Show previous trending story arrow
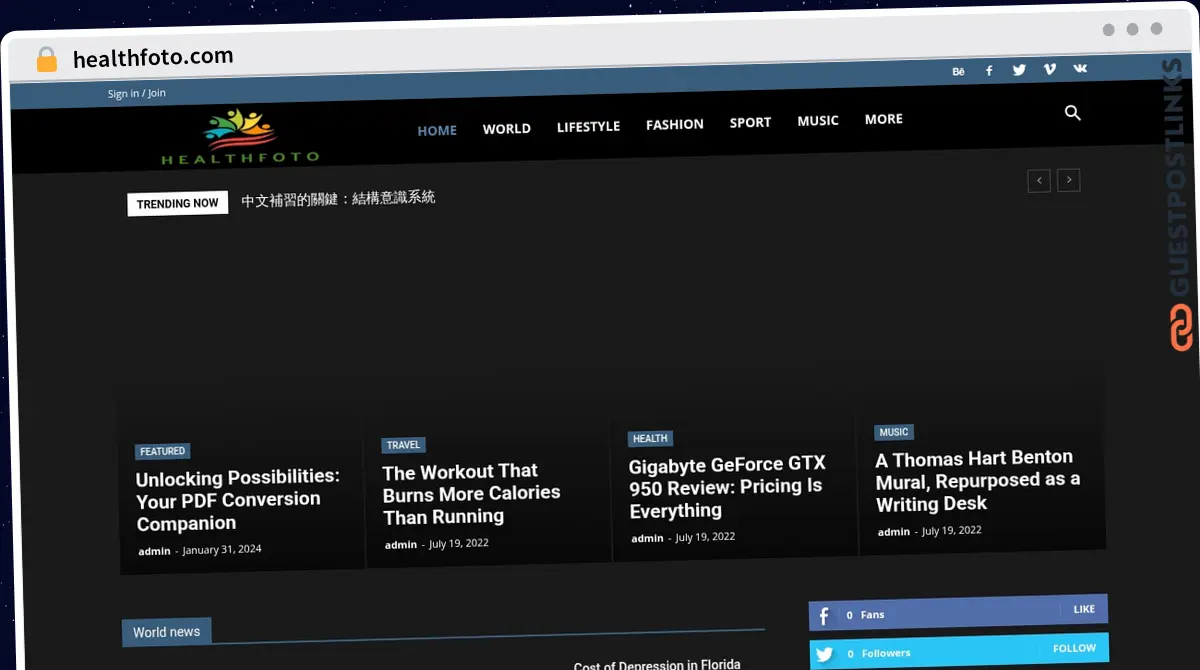This screenshot has width=1200, height=670. tap(1039, 181)
